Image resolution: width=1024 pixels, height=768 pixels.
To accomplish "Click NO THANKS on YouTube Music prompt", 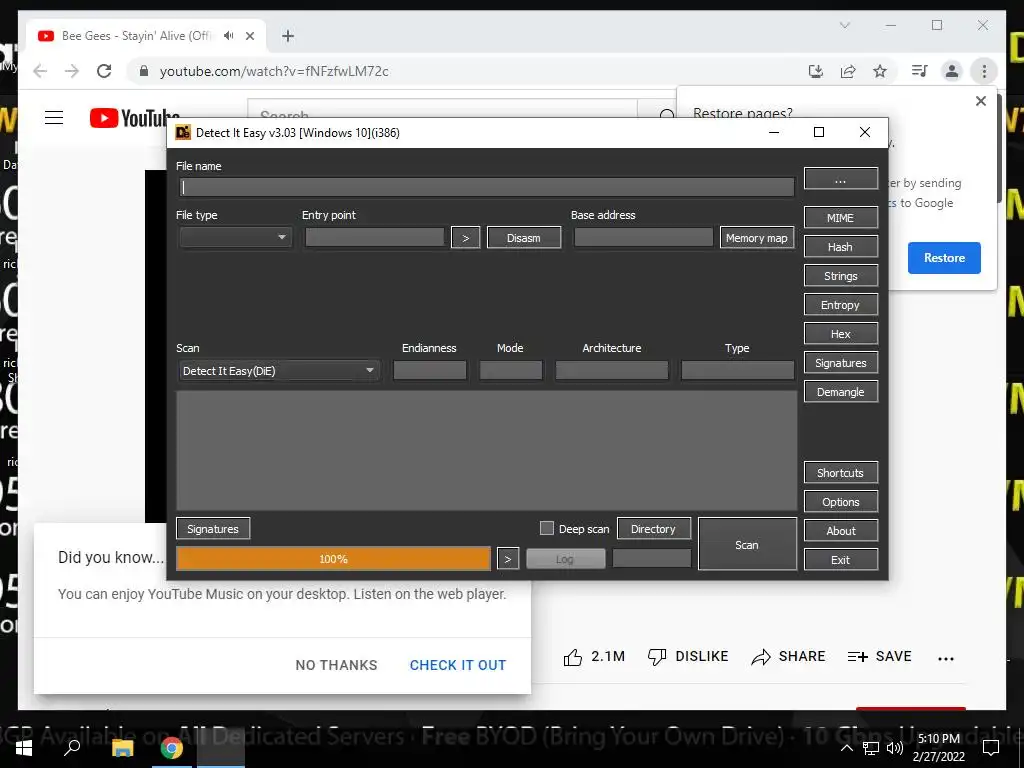I will (x=336, y=665).
